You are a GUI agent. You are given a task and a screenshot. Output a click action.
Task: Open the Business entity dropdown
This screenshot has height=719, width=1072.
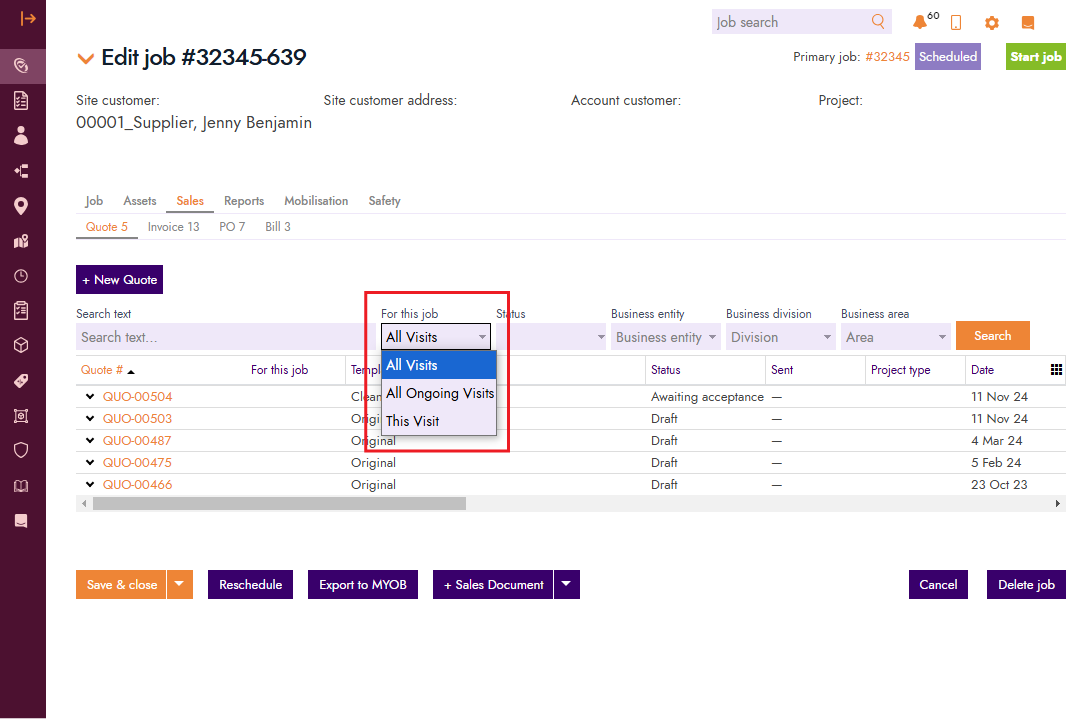665,337
